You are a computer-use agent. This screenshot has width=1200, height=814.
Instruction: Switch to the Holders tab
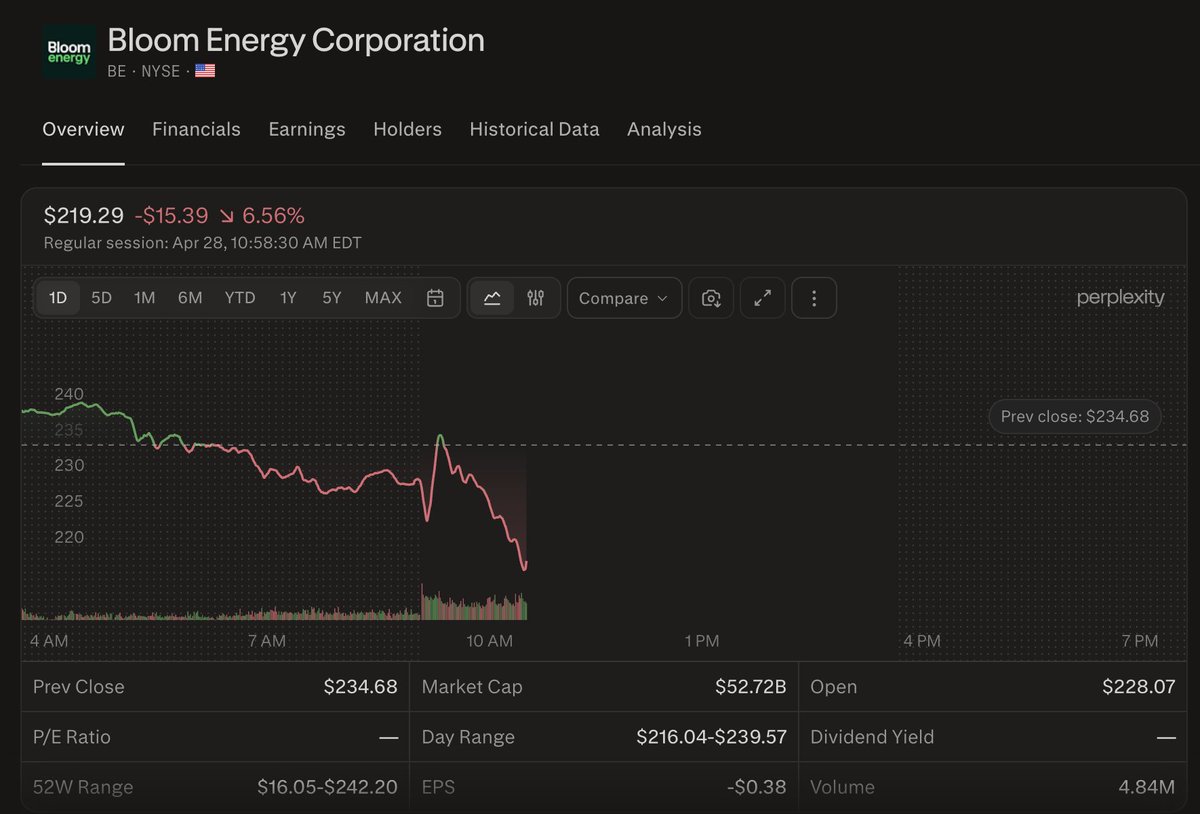407,129
